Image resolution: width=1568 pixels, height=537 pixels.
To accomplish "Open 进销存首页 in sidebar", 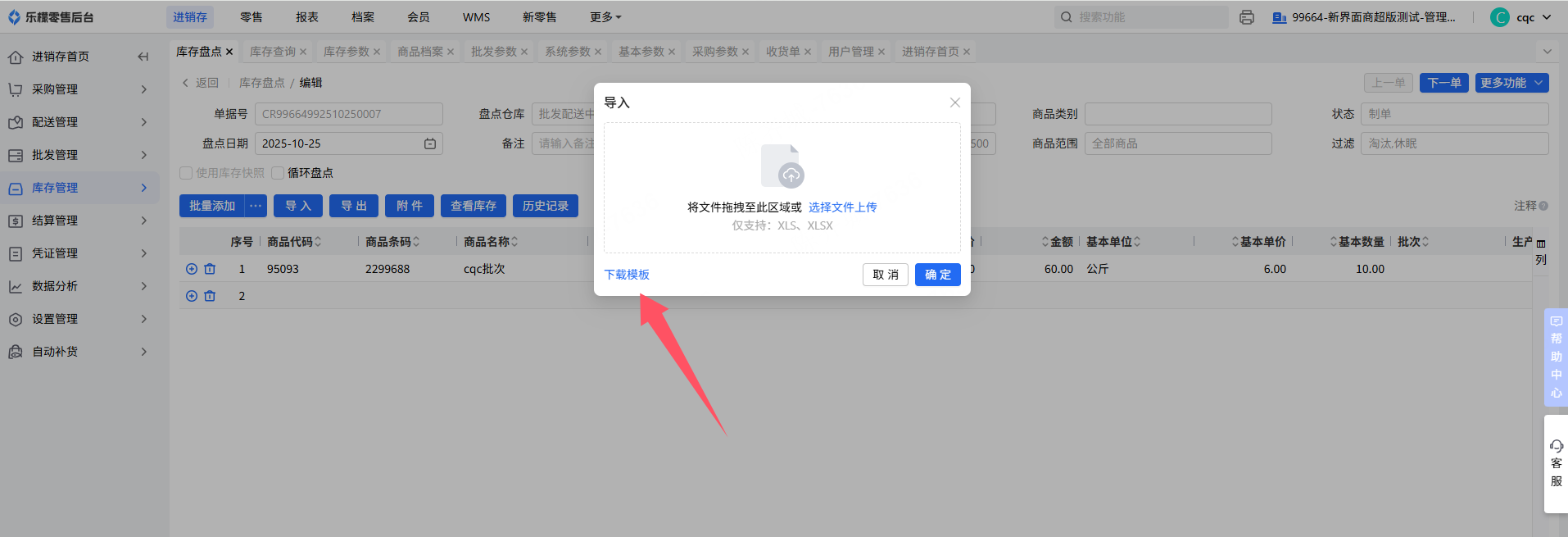I will tap(61, 57).
